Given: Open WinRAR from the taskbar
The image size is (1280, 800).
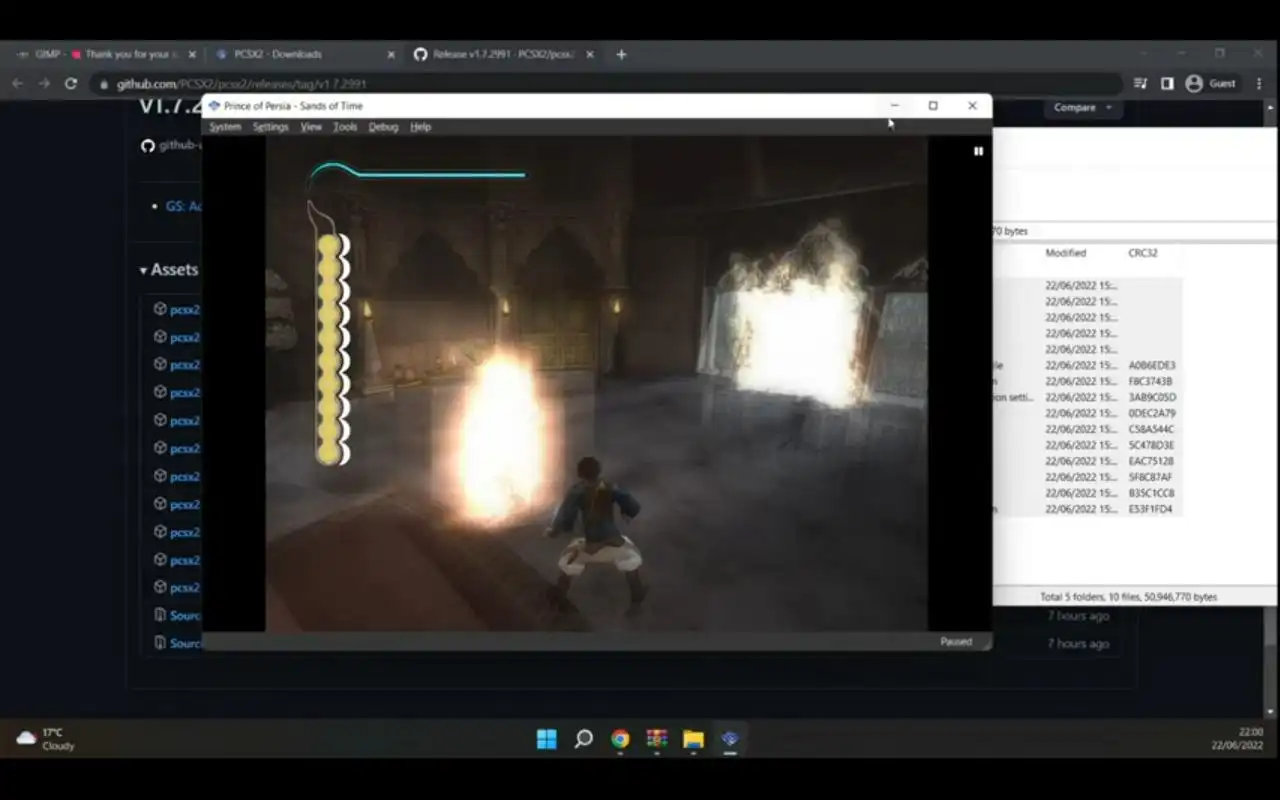Looking at the screenshot, I should click(x=657, y=739).
